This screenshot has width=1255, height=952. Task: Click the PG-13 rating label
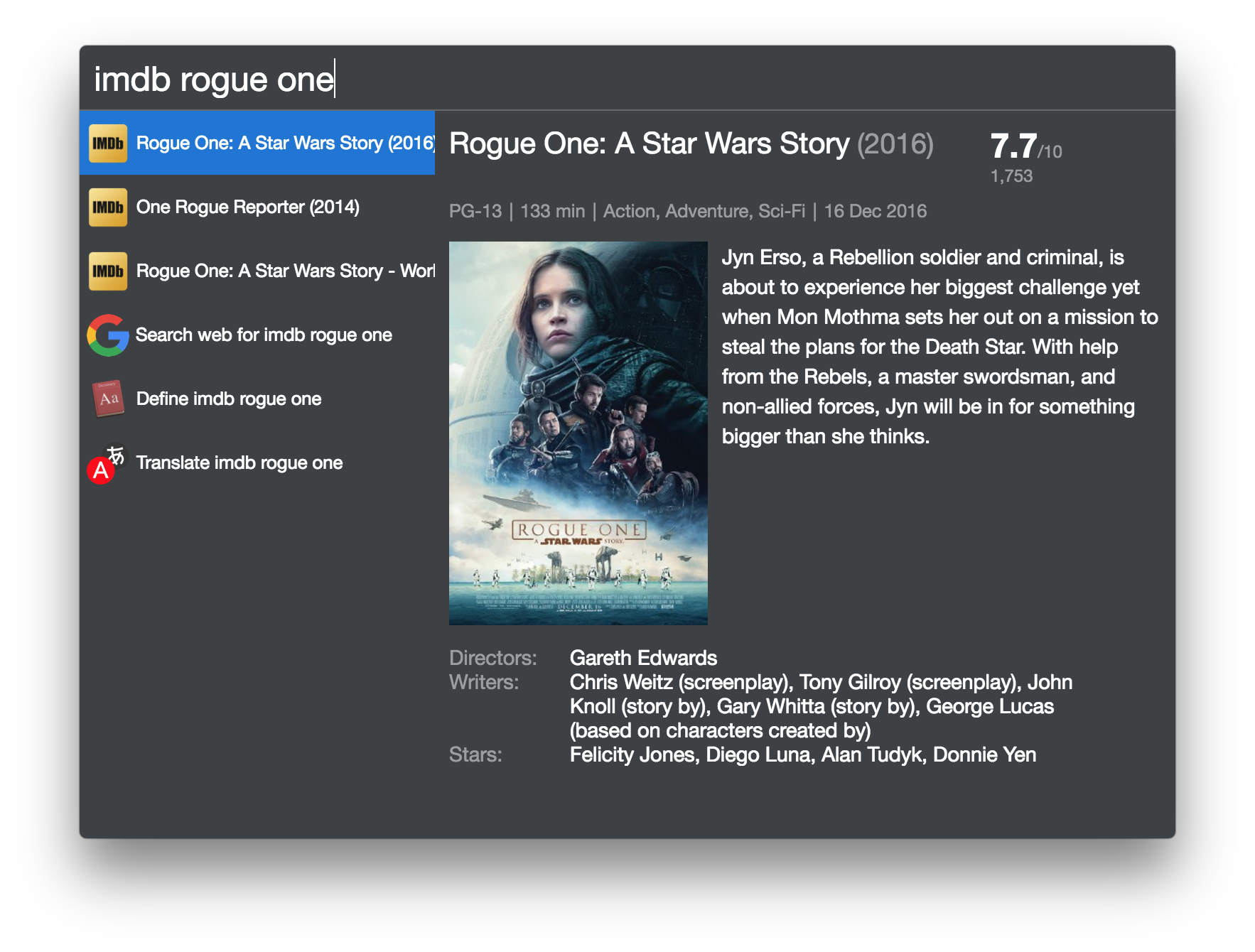475,211
